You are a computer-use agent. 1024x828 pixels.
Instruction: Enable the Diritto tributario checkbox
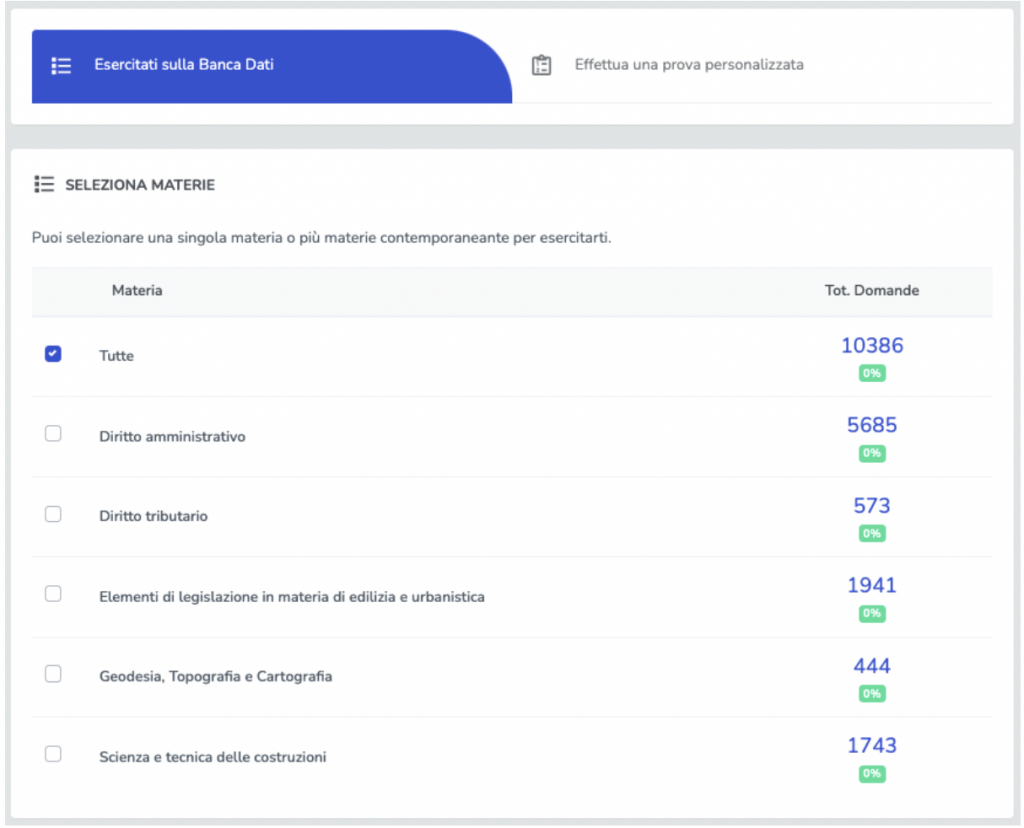[x=53, y=514]
